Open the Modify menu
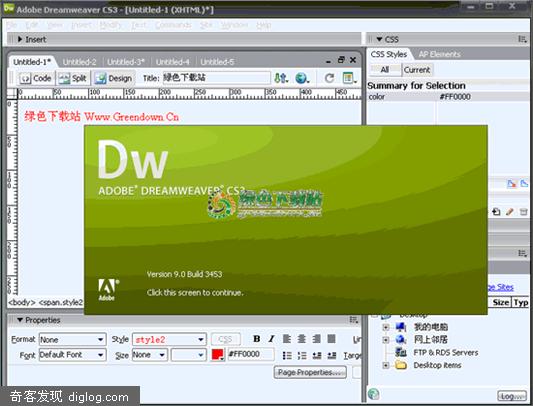The width and height of the screenshot is (533, 406). point(110,25)
